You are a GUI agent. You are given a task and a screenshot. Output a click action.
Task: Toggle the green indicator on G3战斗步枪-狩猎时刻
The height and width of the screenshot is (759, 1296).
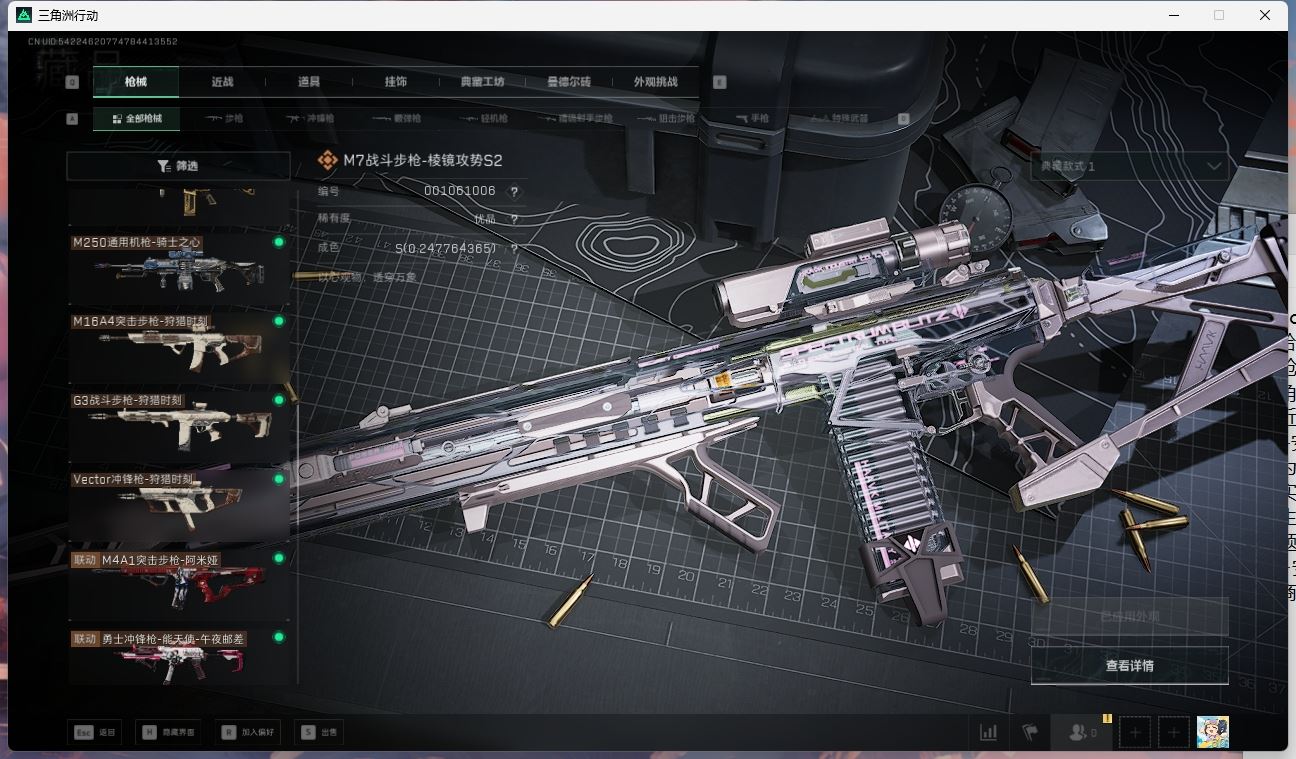click(277, 397)
